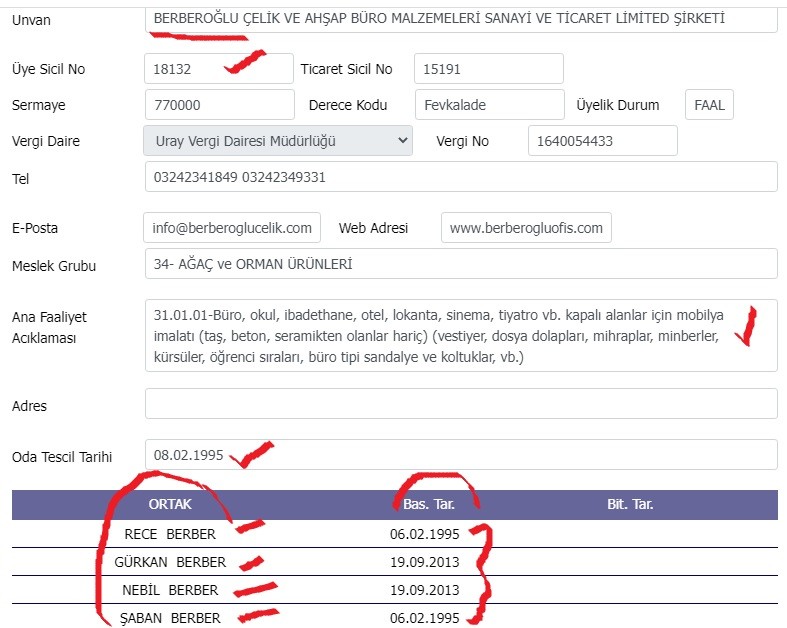This screenshot has width=787, height=628.
Task: Click the Ana Faaliyet Acıklaması label
Action: point(49,327)
